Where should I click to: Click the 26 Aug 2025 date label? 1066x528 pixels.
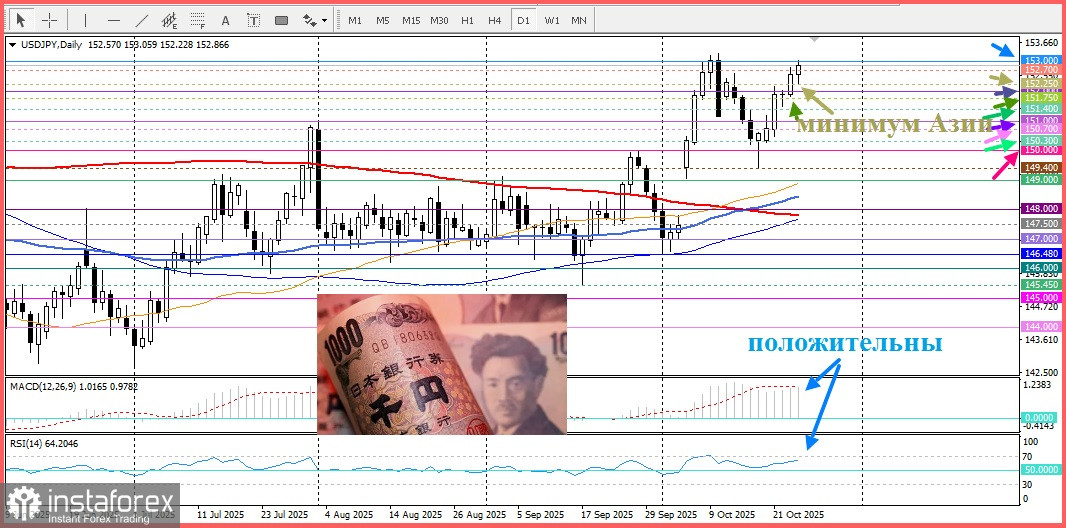(477, 514)
